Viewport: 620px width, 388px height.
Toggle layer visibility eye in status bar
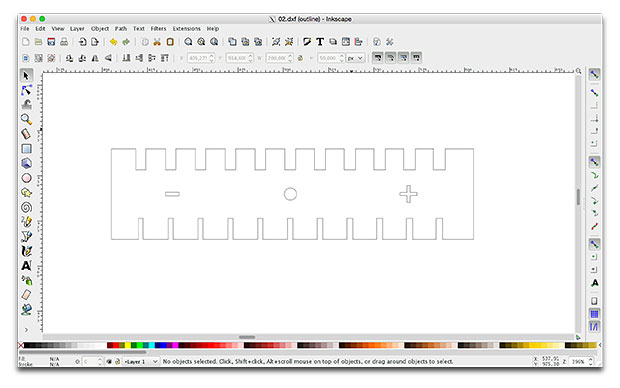109,362
